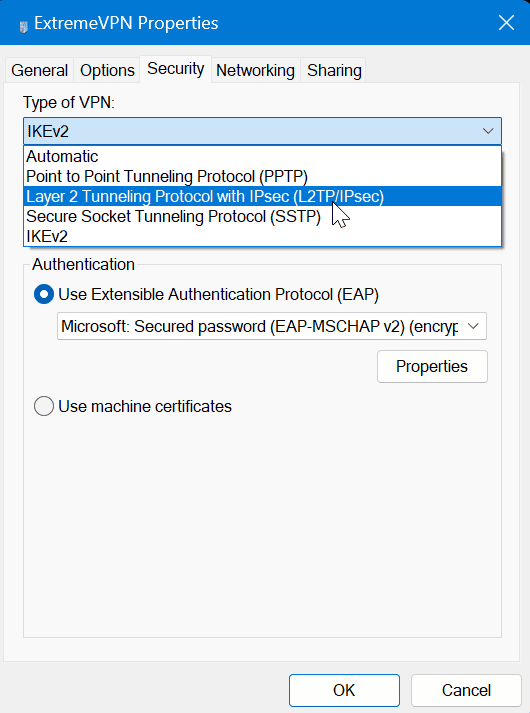Open the Sharing tab
Viewport: 530px width, 713px height.
point(334,70)
